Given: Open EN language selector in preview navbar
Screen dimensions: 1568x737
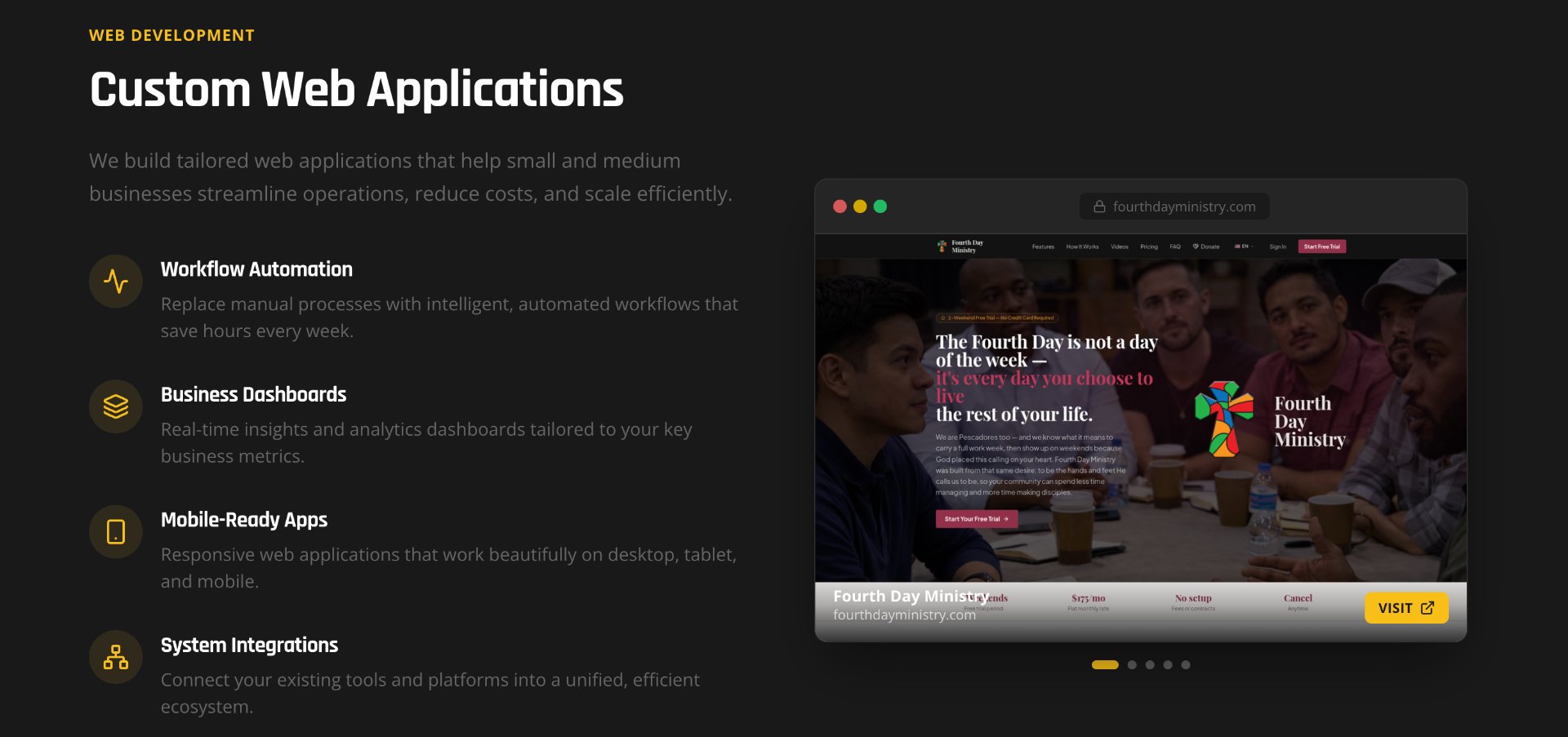Looking at the screenshot, I should pos(1242,246).
